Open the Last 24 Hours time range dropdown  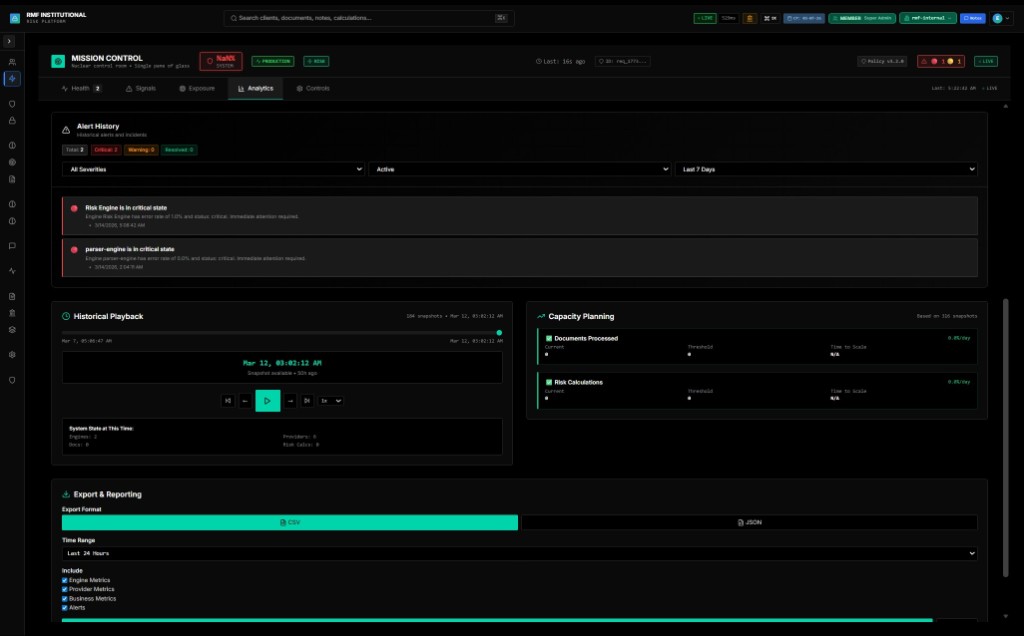tap(519, 553)
